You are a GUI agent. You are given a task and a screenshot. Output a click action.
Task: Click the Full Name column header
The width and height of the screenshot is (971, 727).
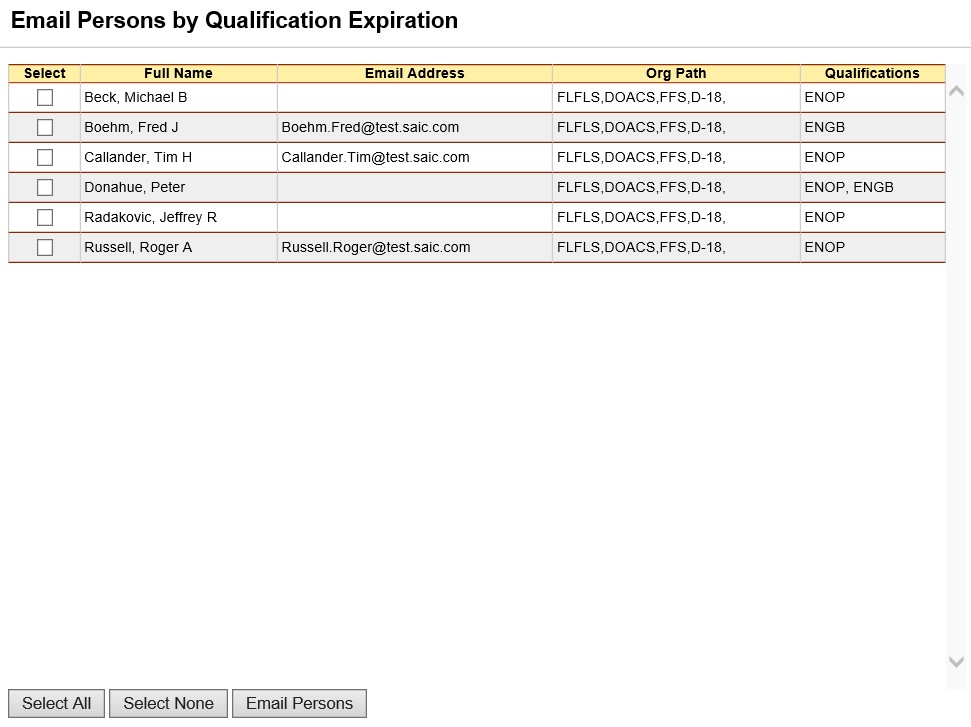point(178,73)
